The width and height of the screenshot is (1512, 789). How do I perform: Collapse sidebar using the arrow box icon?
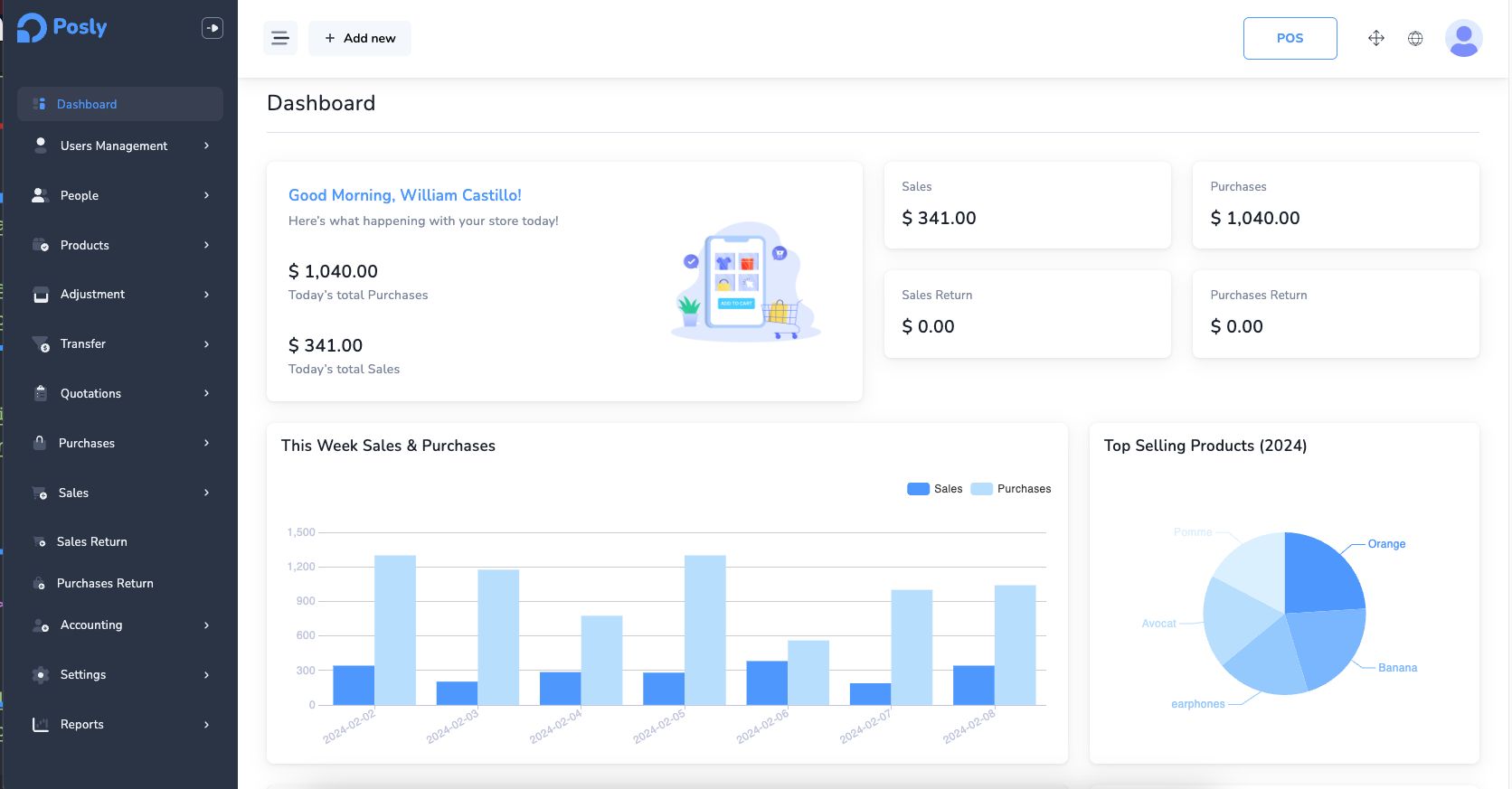(213, 28)
